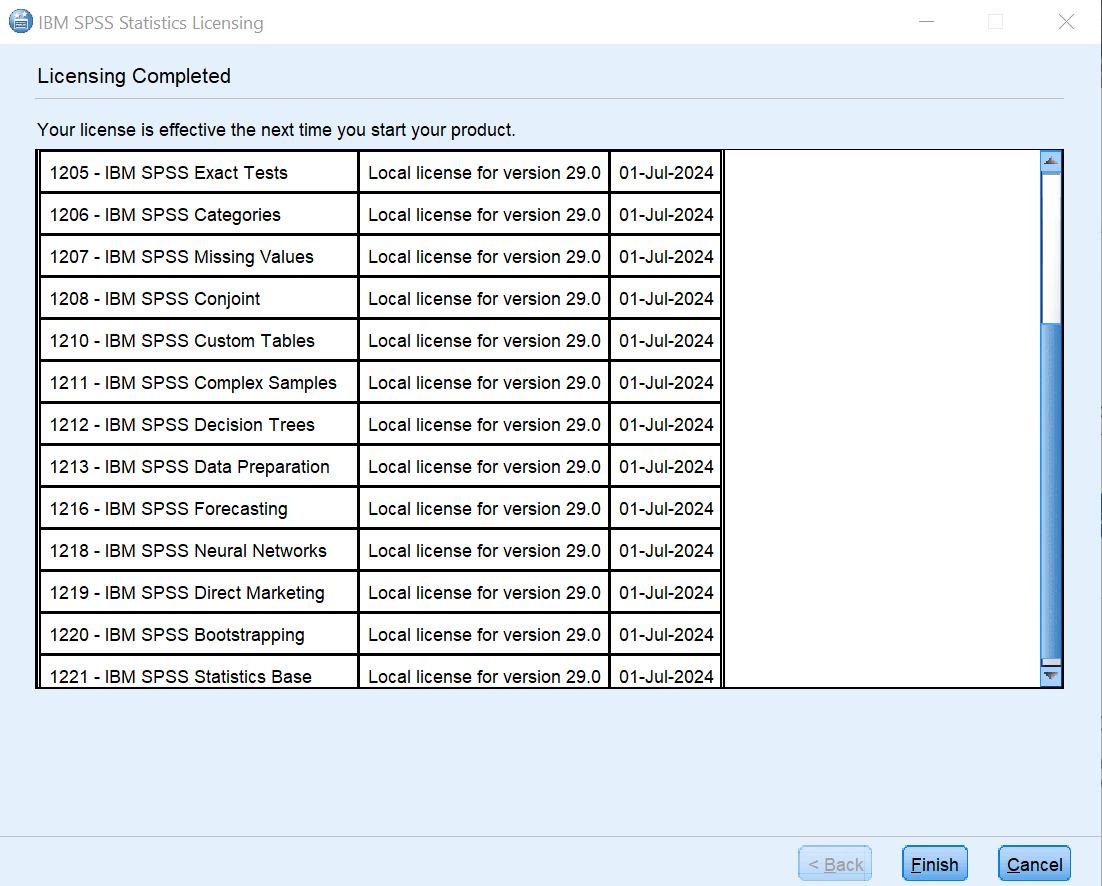Select the 1207 - IBM SPSS Missing Values cell
This screenshot has height=886, width=1102.
coord(200,256)
